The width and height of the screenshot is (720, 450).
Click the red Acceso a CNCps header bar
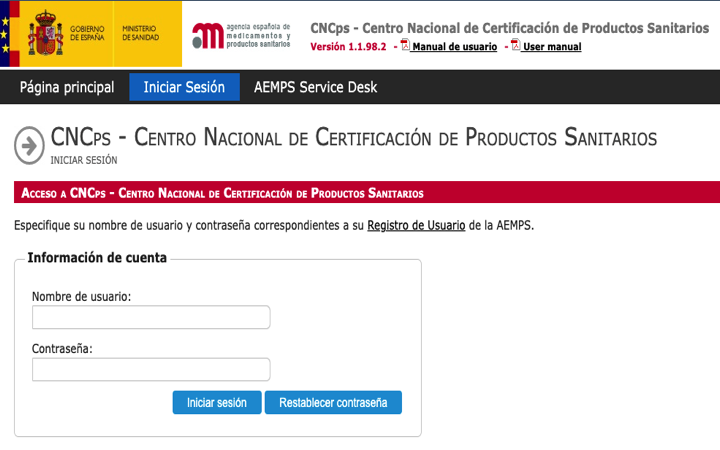[367, 192]
